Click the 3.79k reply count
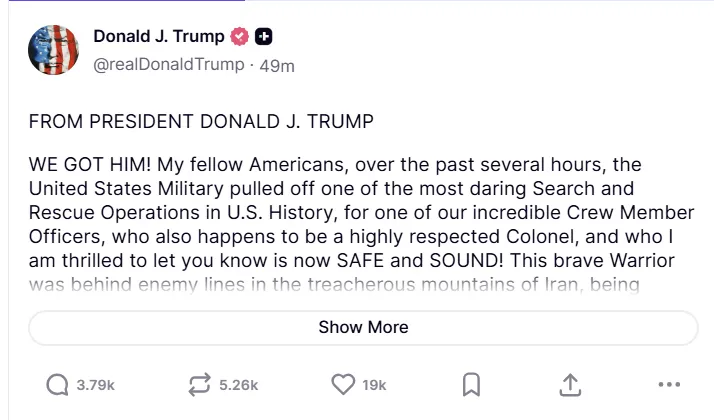The width and height of the screenshot is (714, 420). tap(96, 384)
